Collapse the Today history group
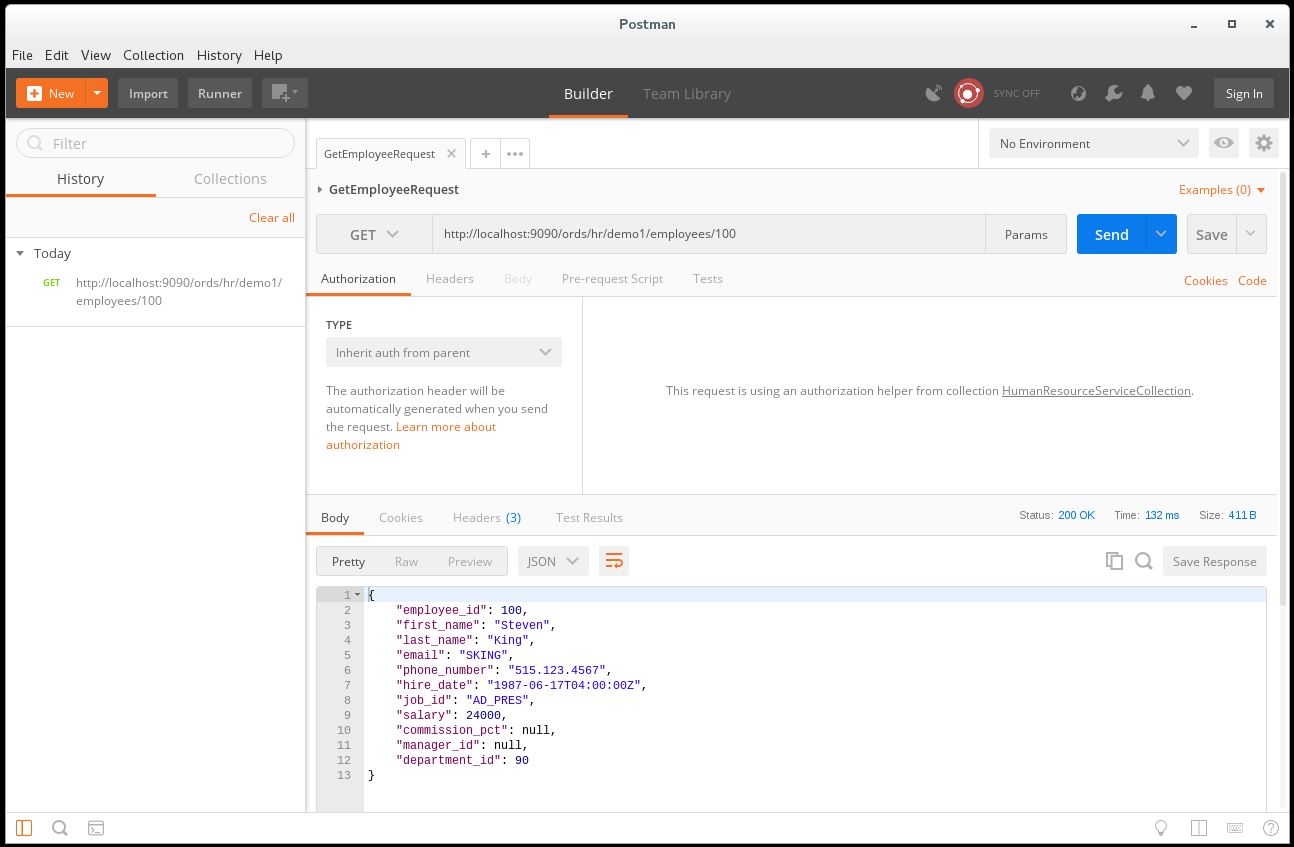Image resolution: width=1294 pixels, height=847 pixels. click(x=20, y=254)
